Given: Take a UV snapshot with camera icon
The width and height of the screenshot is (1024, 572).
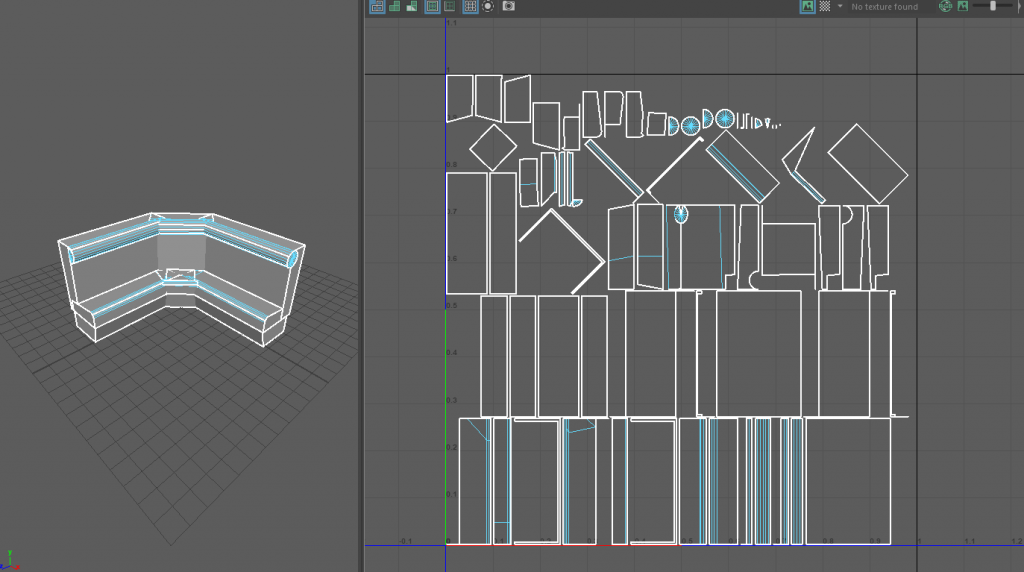Looking at the screenshot, I should (x=509, y=6).
